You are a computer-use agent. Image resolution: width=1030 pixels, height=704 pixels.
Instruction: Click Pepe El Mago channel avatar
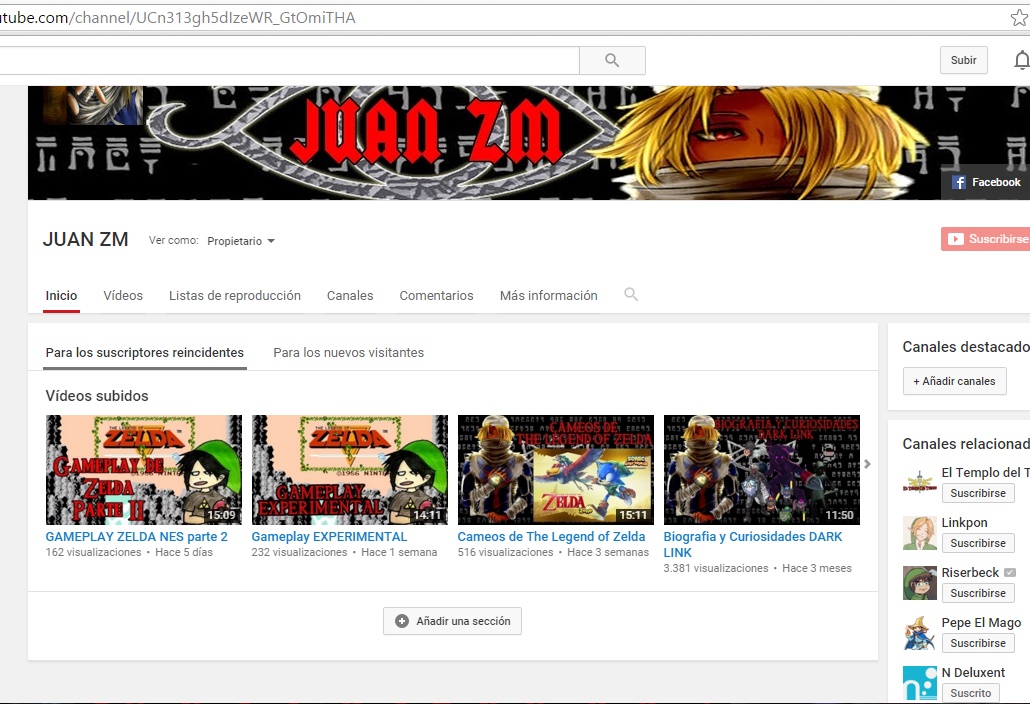point(920,632)
